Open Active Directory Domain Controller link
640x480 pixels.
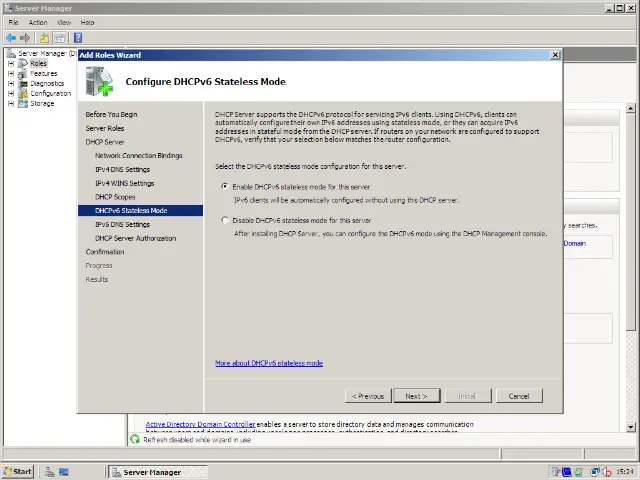200,424
